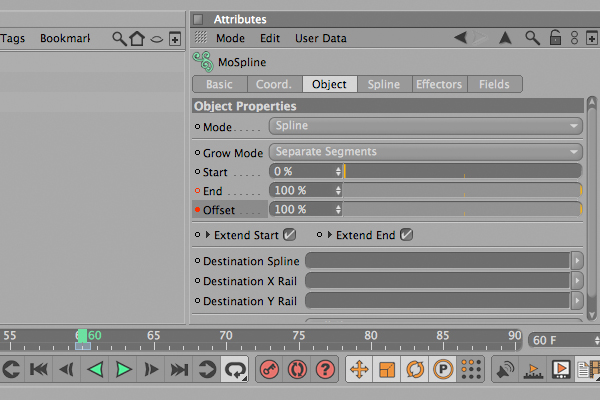600x400 pixels.
Task: Toggle the Scale keyframe icon
Action: click(x=387, y=370)
